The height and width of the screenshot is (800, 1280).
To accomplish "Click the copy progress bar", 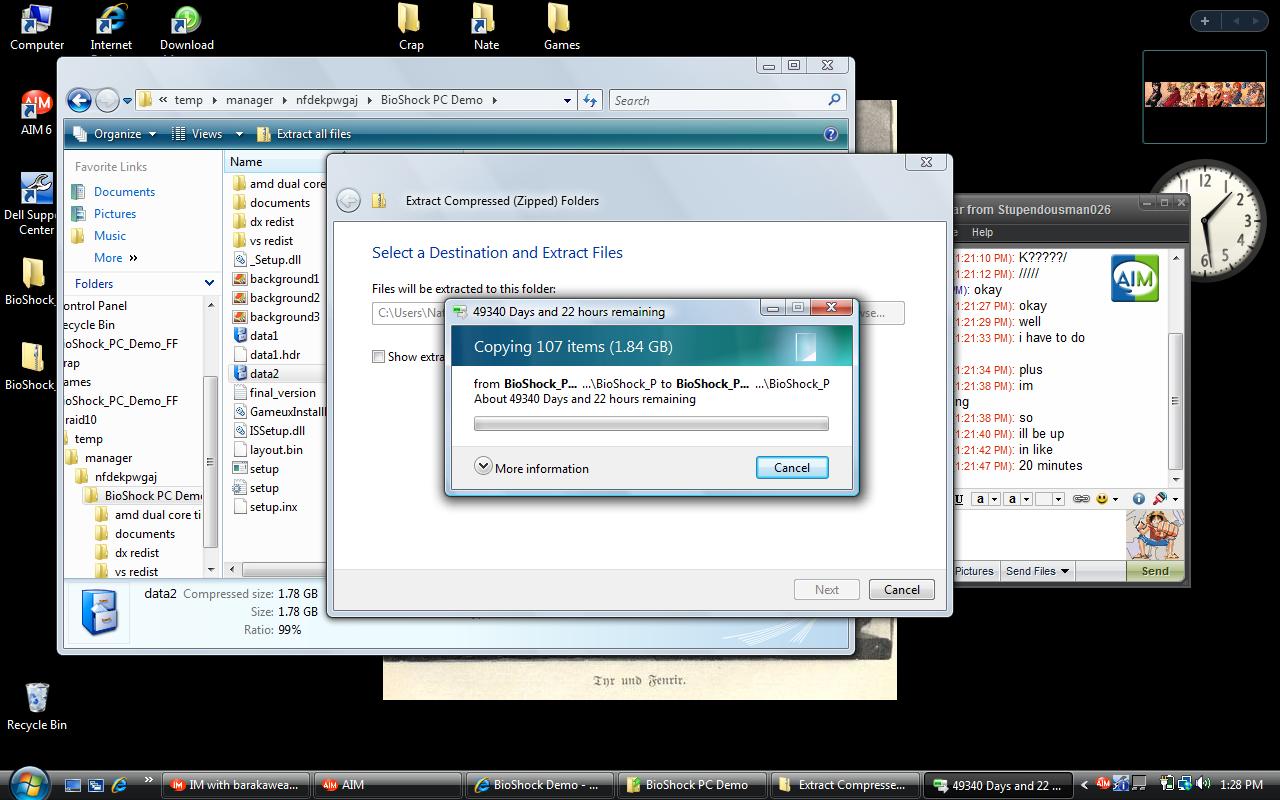I will (651, 424).
